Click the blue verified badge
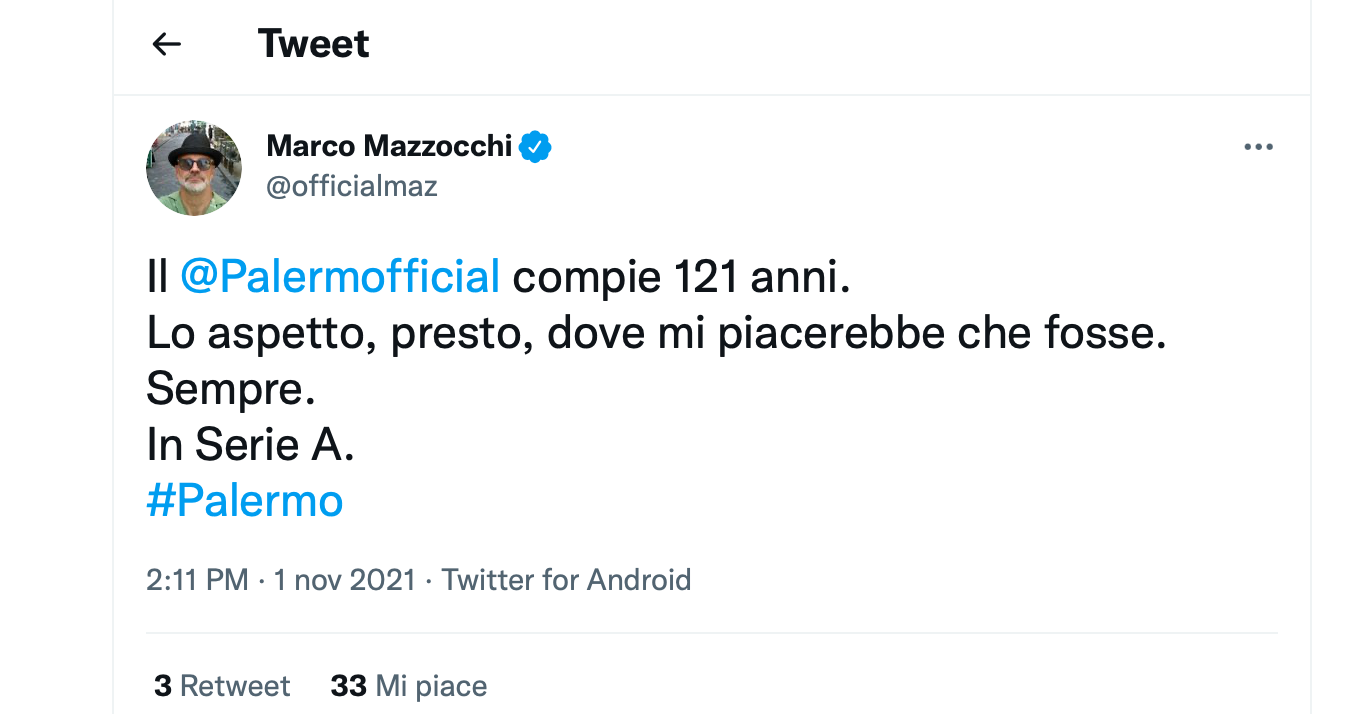Image resolution: width=1366 pixels, height=714 pixels. [x=536, y=147]
